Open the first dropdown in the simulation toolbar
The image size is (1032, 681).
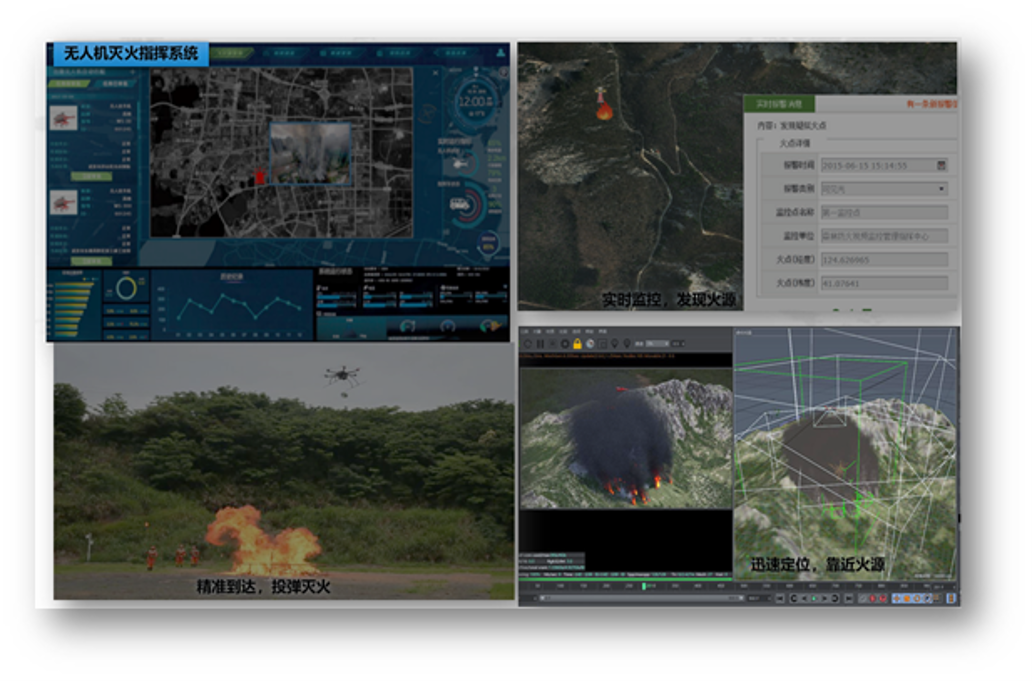click(x=657, y=343)
